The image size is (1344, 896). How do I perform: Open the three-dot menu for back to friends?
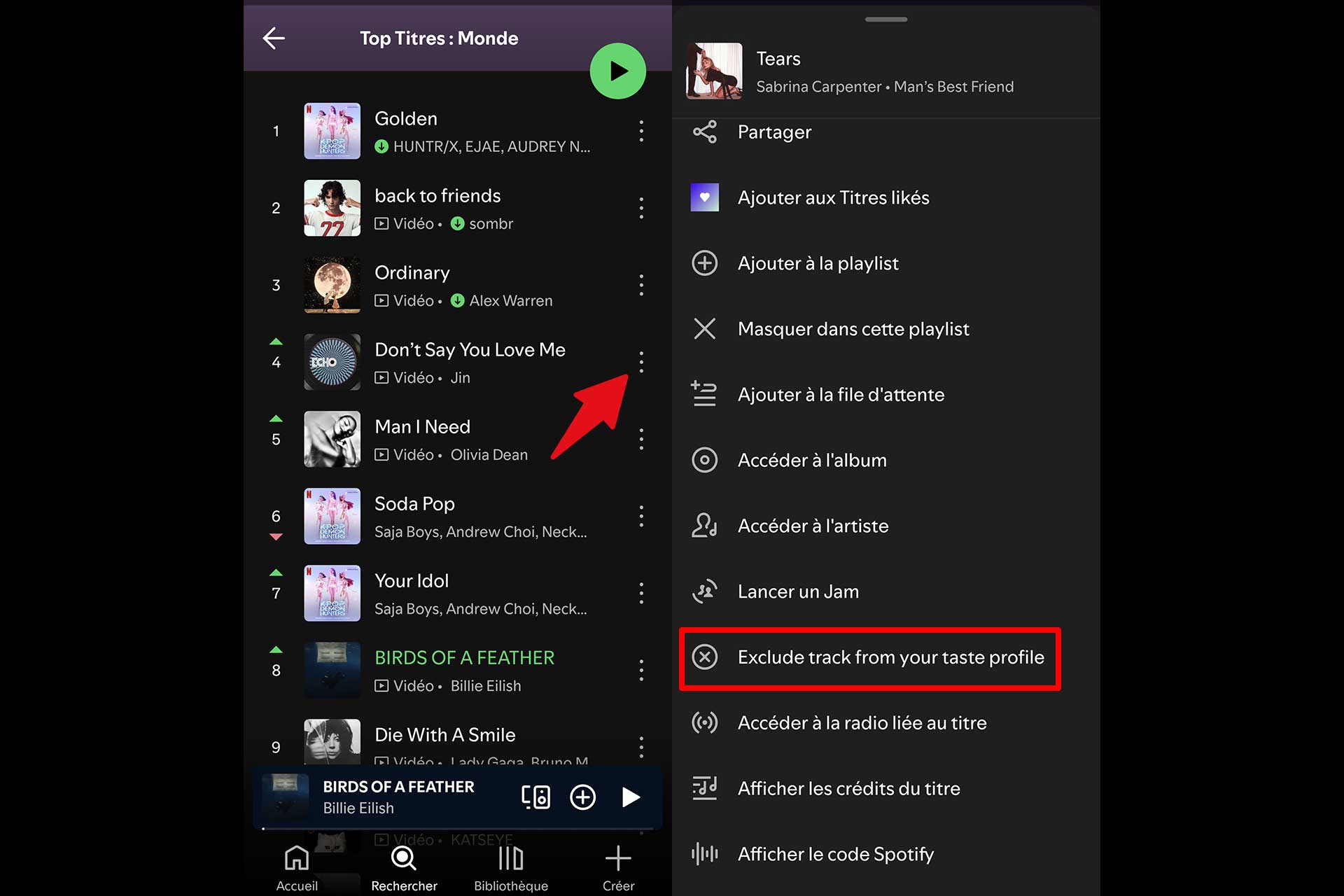point(641,208)
